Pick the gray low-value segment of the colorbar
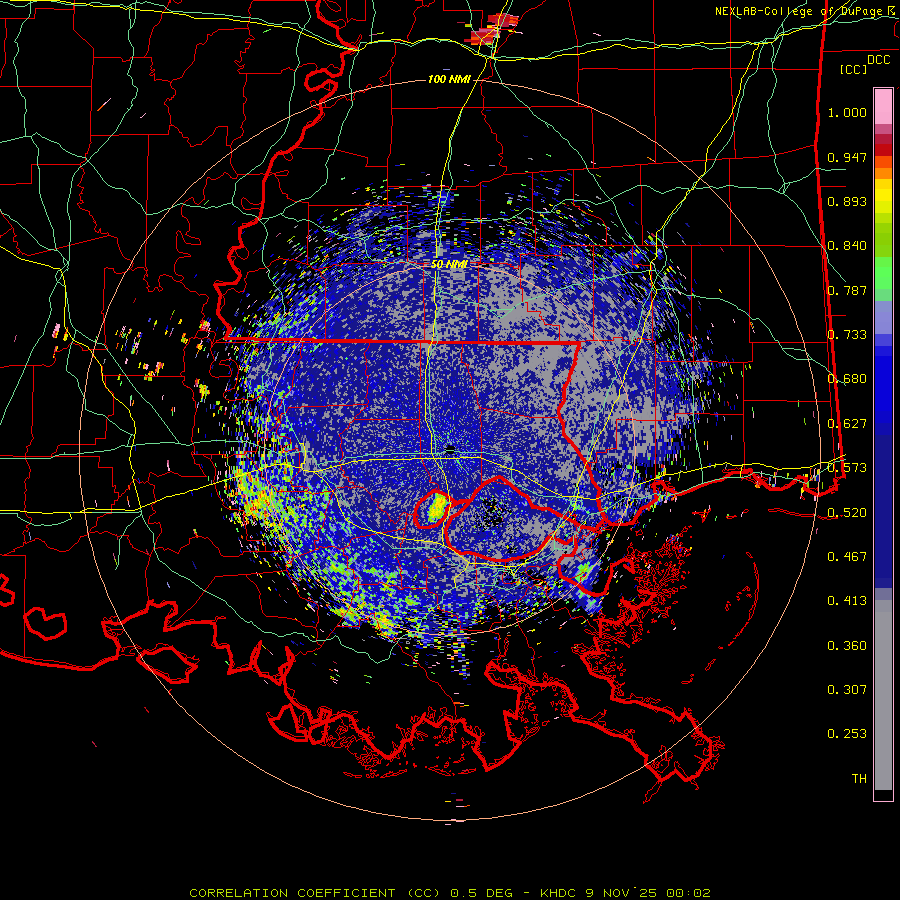900x900 pixels. 883,695
